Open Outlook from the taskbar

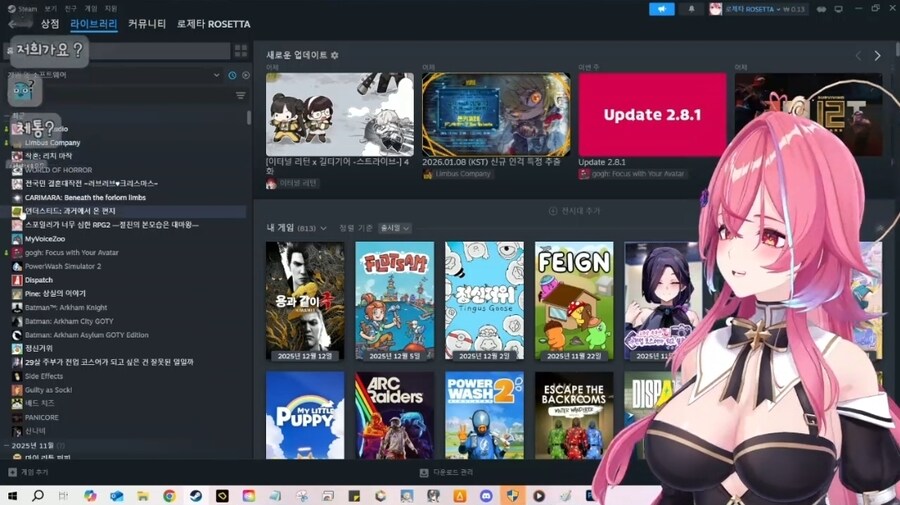point(117,495)
